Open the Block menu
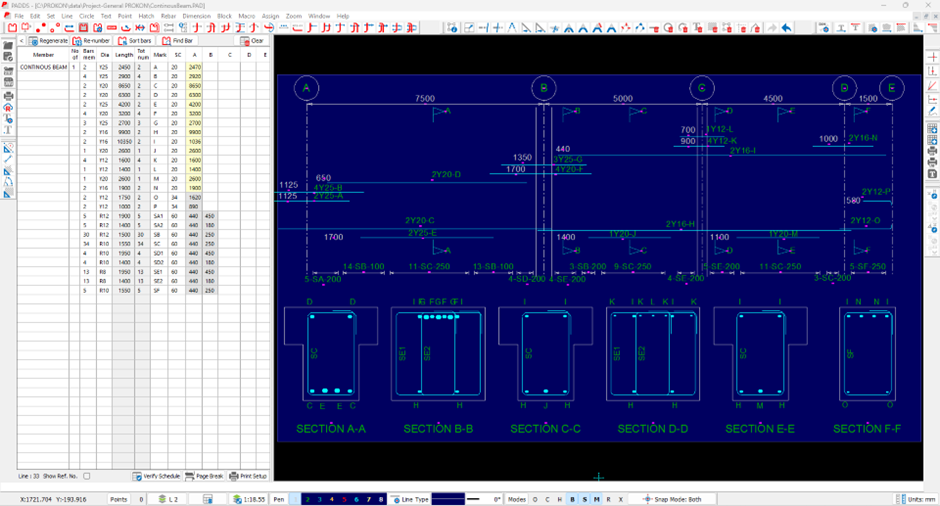 pos(224,16)
